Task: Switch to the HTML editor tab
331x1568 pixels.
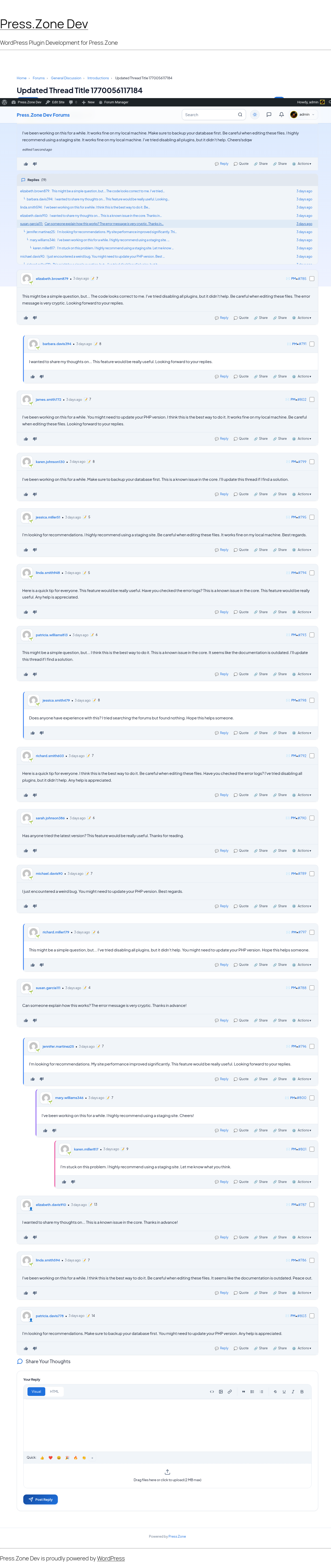Action: click(x=54, y=1391)
